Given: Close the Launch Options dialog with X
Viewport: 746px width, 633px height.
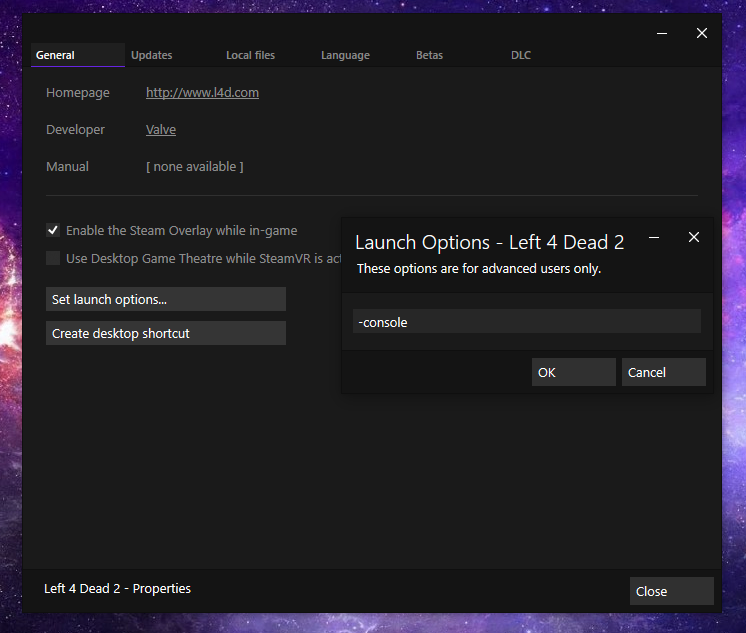Looking at the screenshot, I should [x=694, y=237].
